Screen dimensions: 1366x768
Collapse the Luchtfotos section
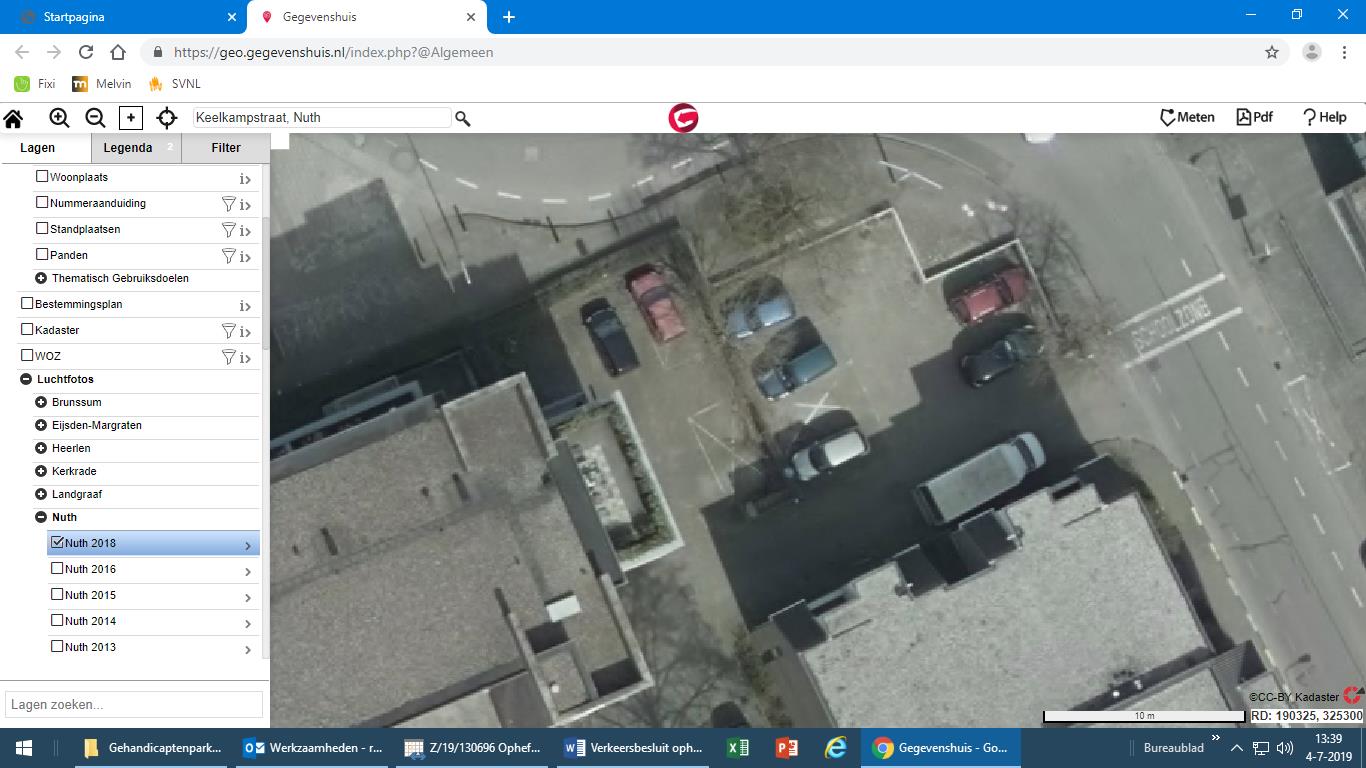pos(26,379)
